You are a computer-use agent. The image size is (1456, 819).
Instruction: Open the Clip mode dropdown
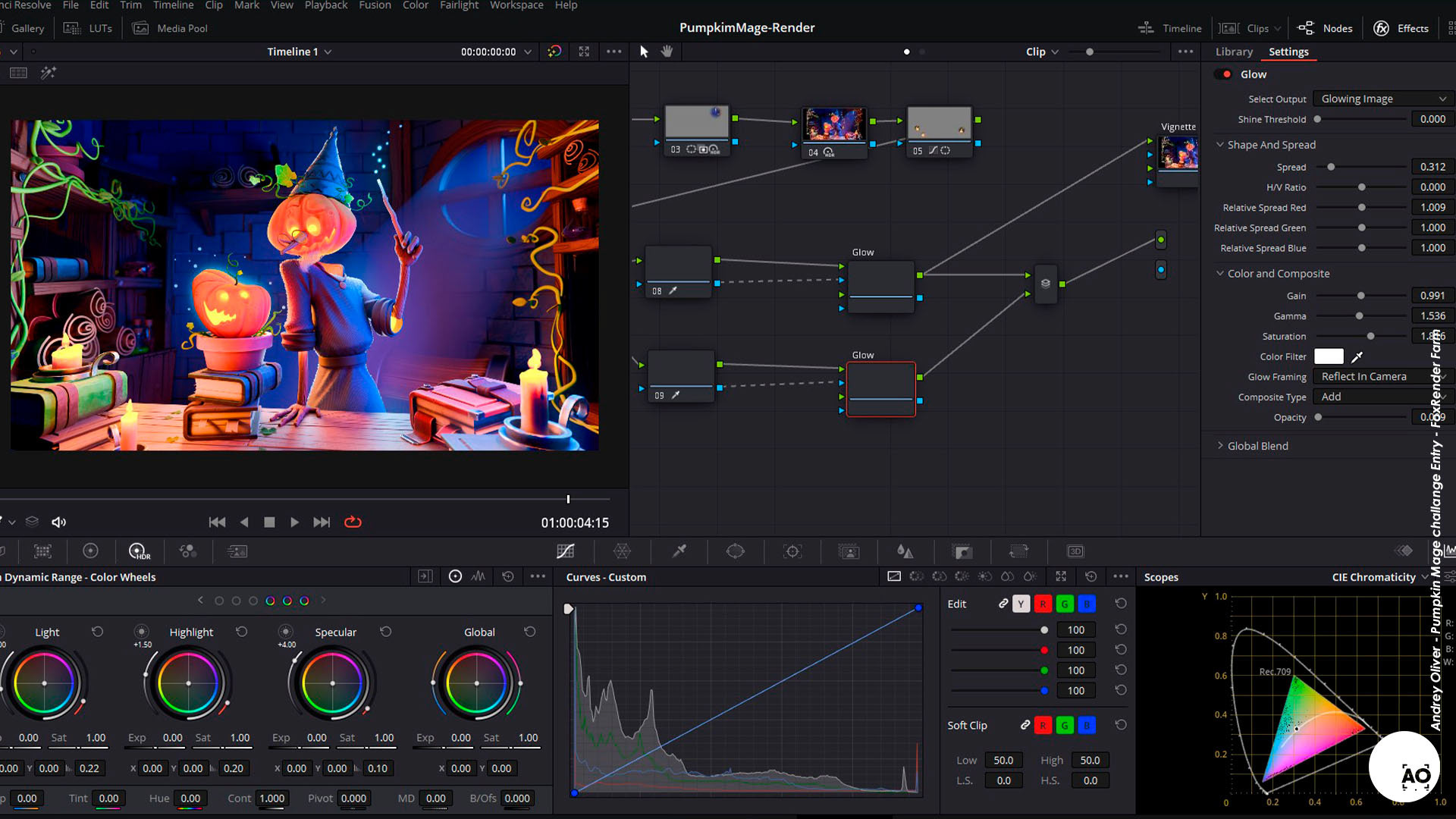pos(1042,52)
